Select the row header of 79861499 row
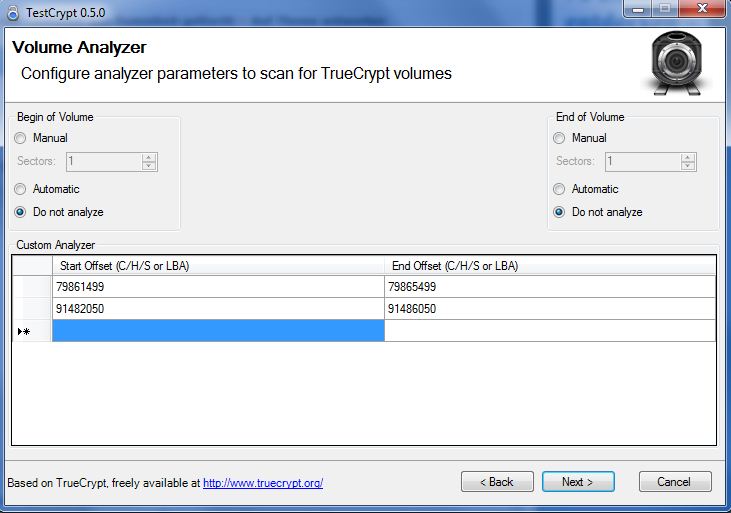The width and height of the screenshot is (731, 513). pos(32,287)
